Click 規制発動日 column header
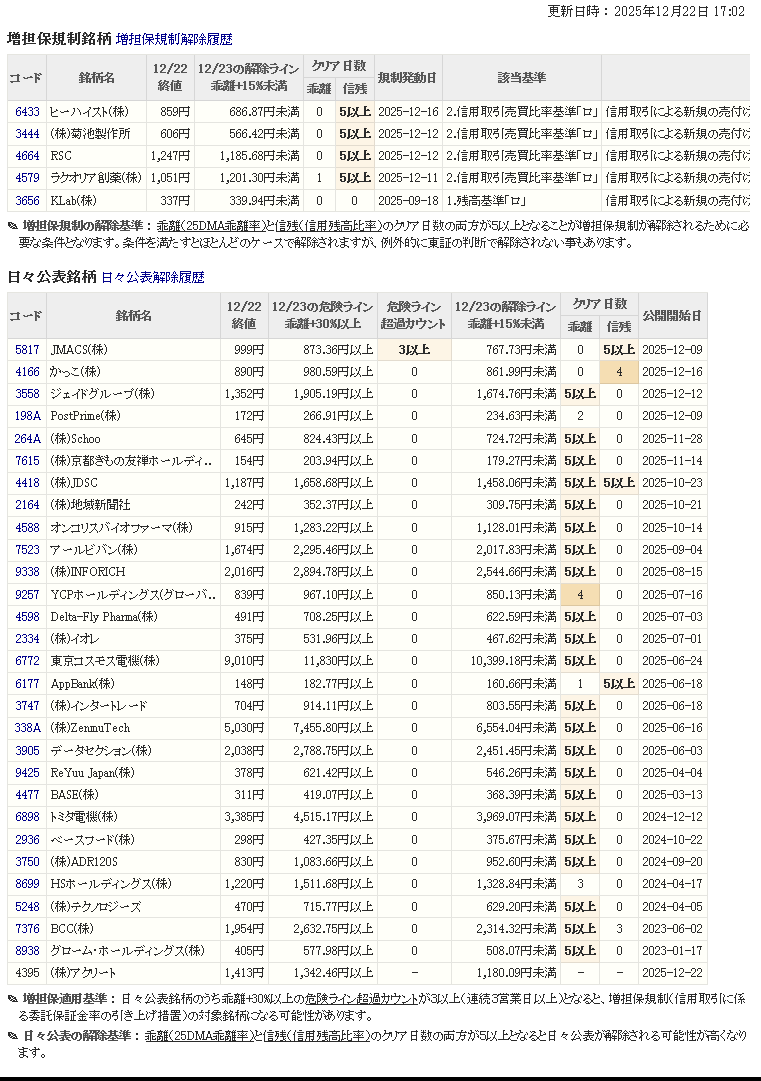This screenshot has height=1081, width=761. pyautogui.click(x=408, y=77)
